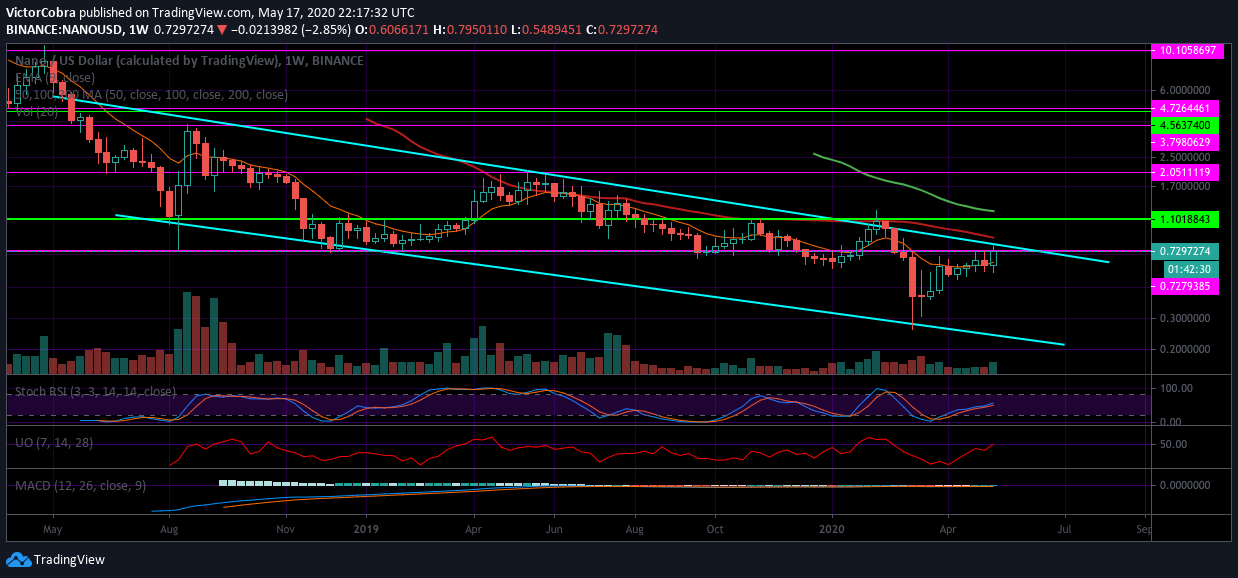Viewport: 1238px width, 578px height.
Task: Click the magenta 10.1058697 price label
Action: coord(1188,49)
